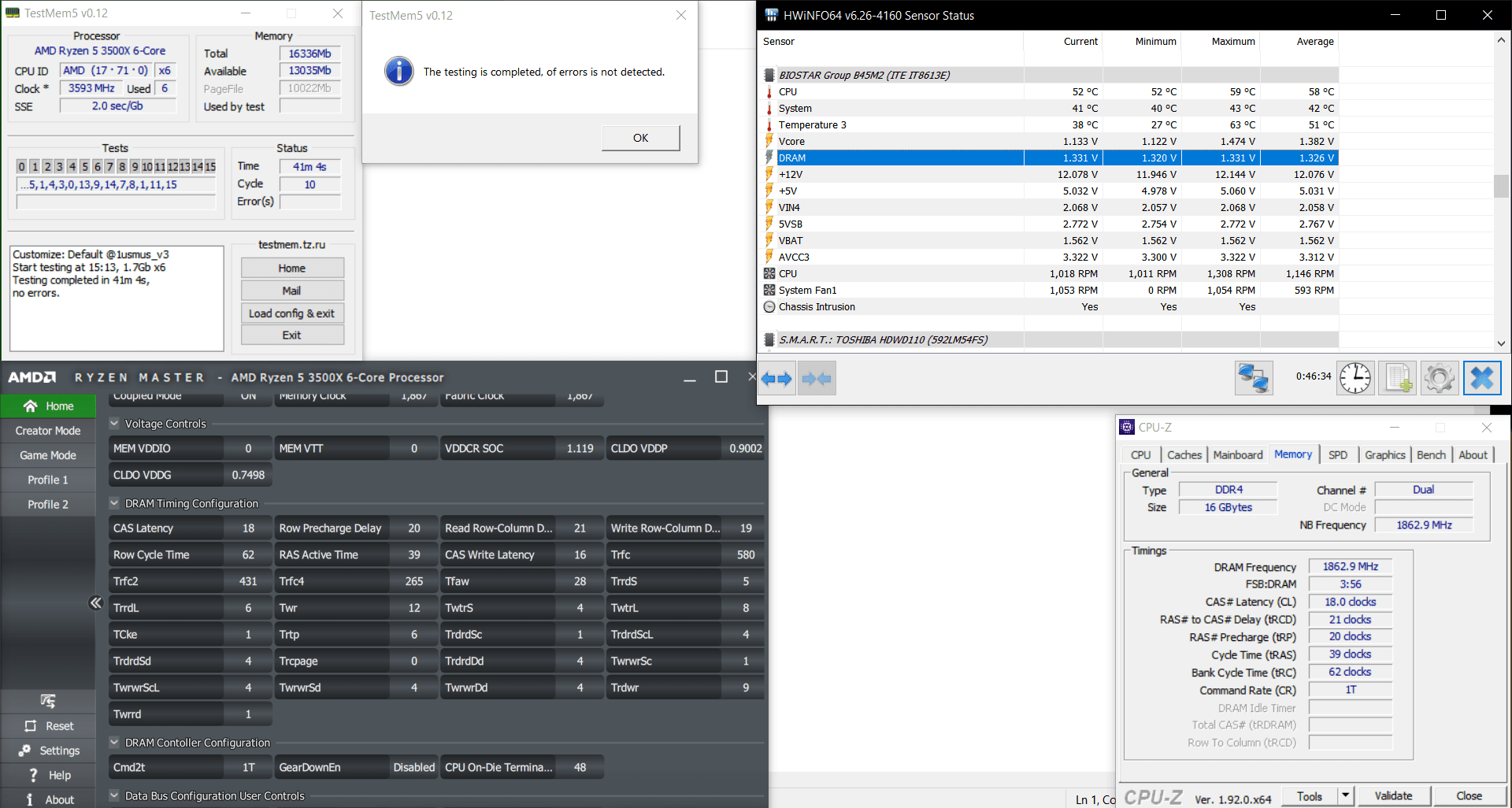Click the Chassis Intrusion sensor icon
Screen dimensions: 1512x808
point(769,306)
